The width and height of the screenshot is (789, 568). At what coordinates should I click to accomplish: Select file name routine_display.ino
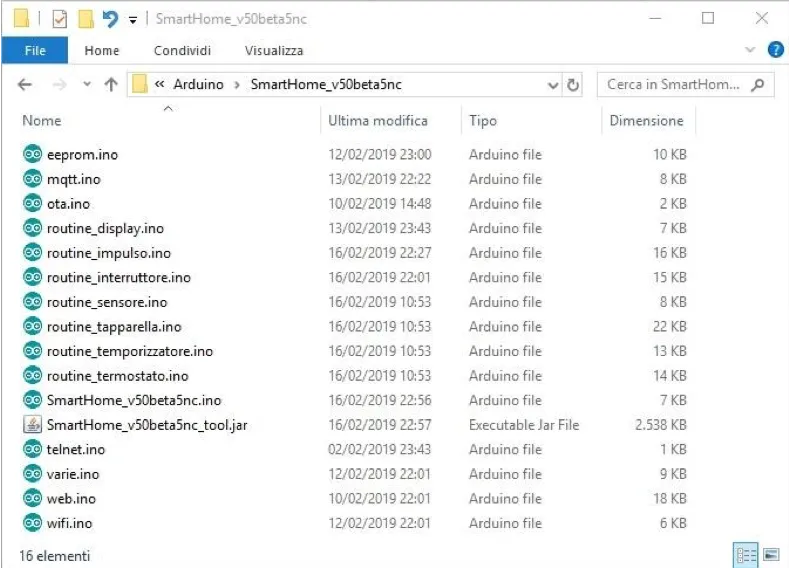click(x=105, y=228)
